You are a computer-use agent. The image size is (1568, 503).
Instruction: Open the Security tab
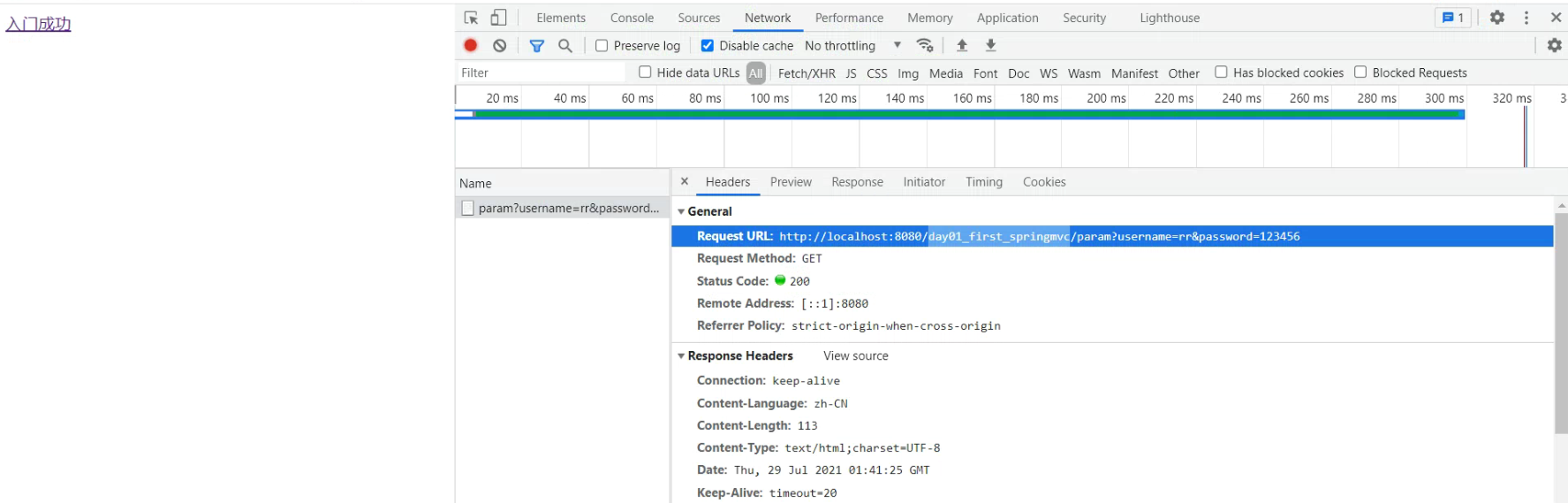point(1085,18)
